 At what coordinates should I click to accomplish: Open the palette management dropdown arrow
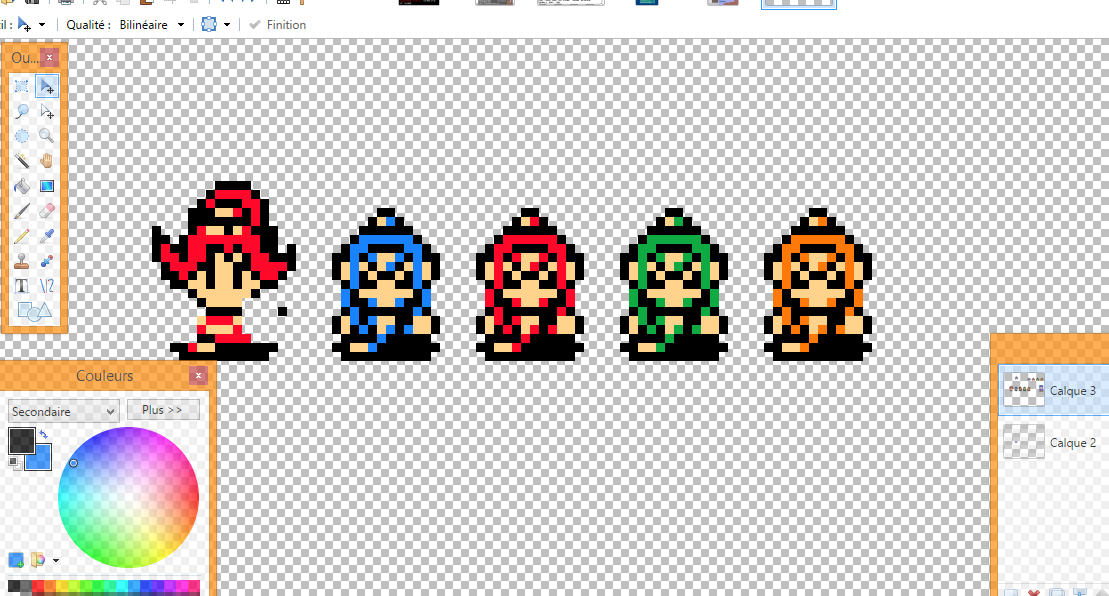[56, 561]
